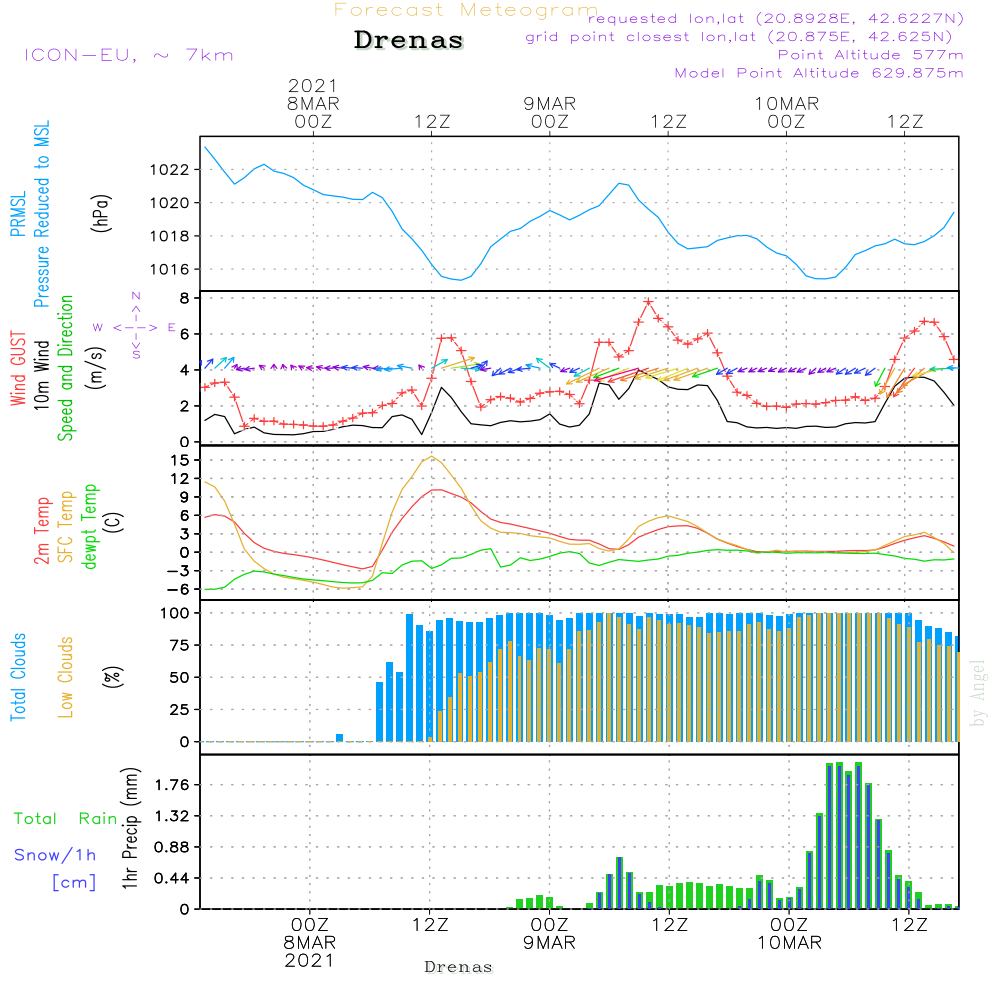Select the Total Clouds legend label
This screenshot has height=1000, width=1000.
click(x=18, y=677)
